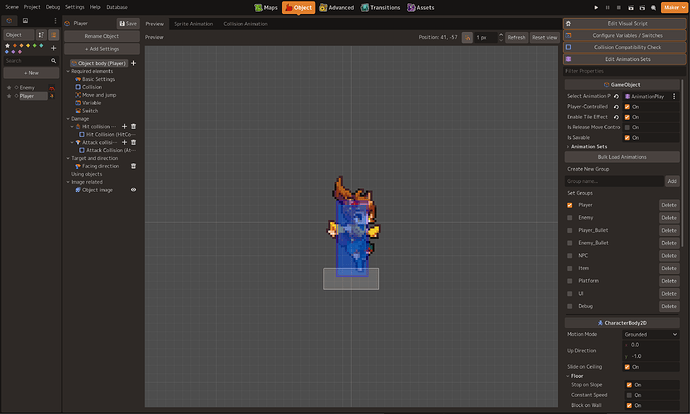This screenshot has height=414, width=690.
Task: Play the game with the run icon
Action: (x=596, y=7)
